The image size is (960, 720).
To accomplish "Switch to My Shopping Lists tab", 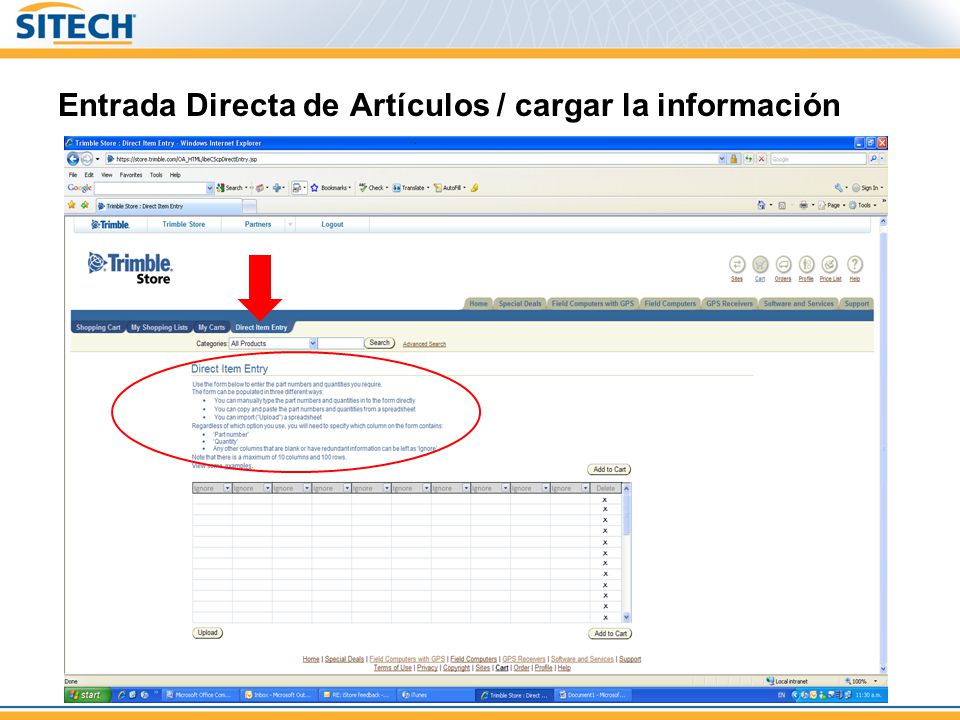I will click(x=159, y=328).
